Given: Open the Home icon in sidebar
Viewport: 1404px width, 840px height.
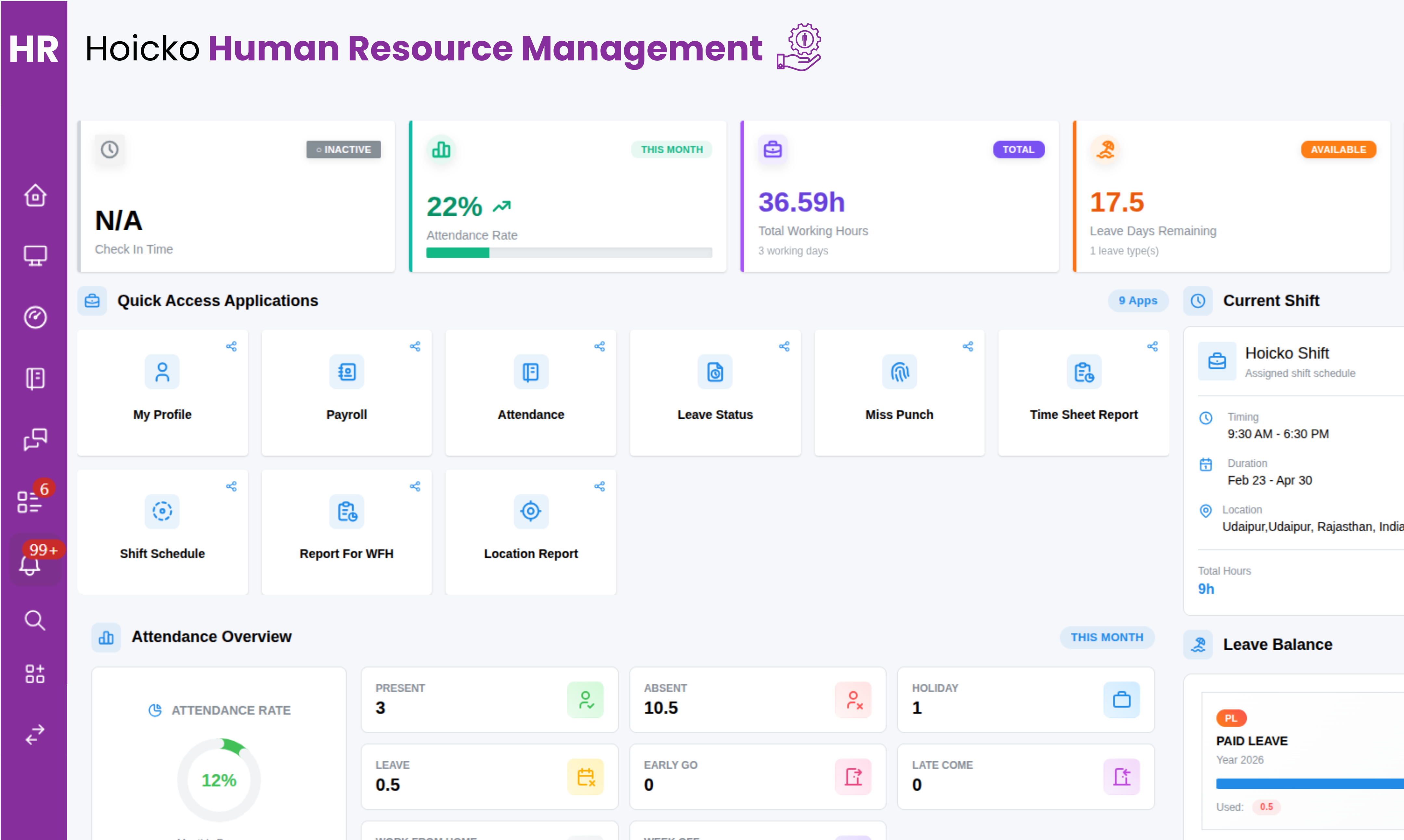Looking at the screenshot, I should [35, 196].
